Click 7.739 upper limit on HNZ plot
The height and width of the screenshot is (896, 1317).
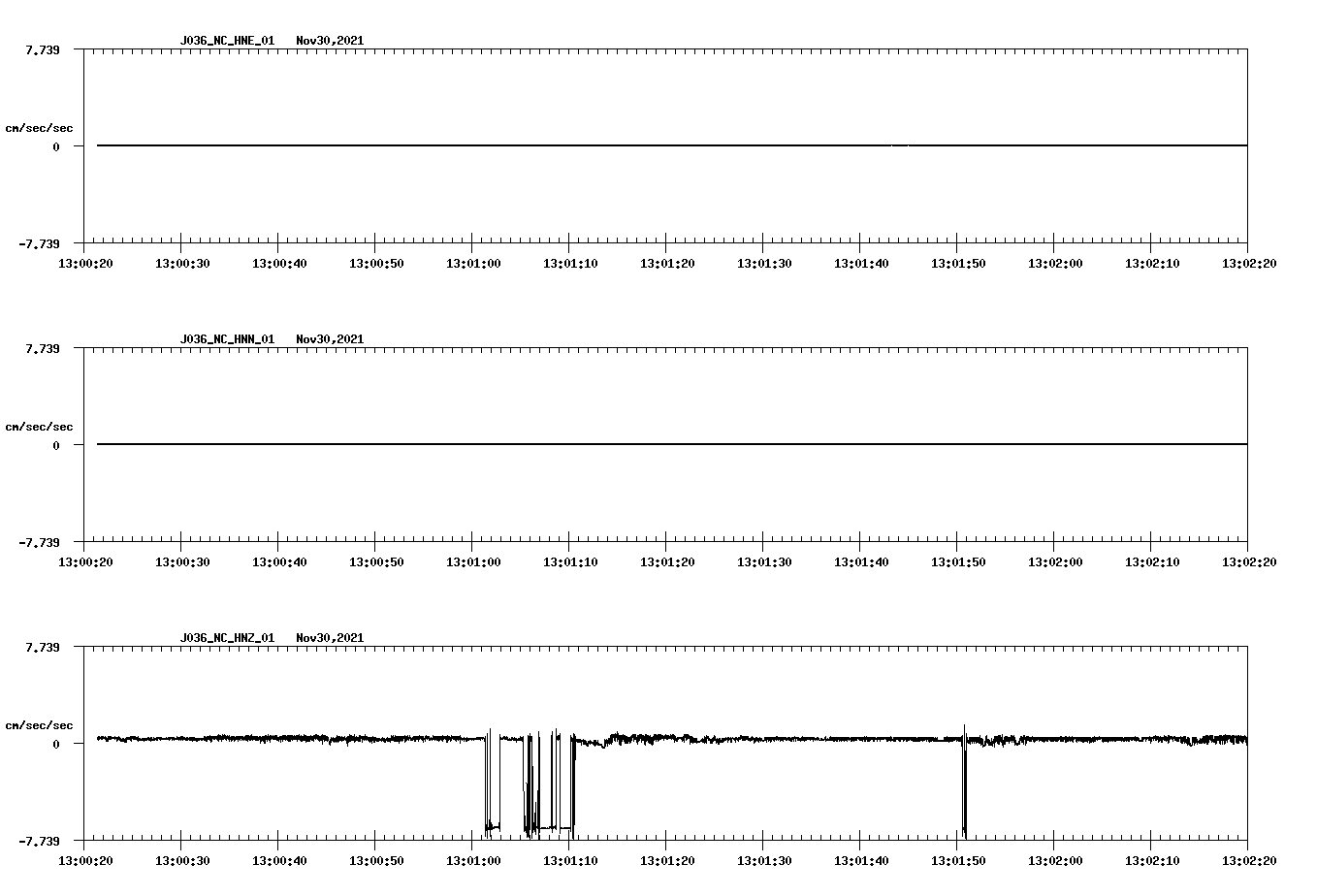43,647
